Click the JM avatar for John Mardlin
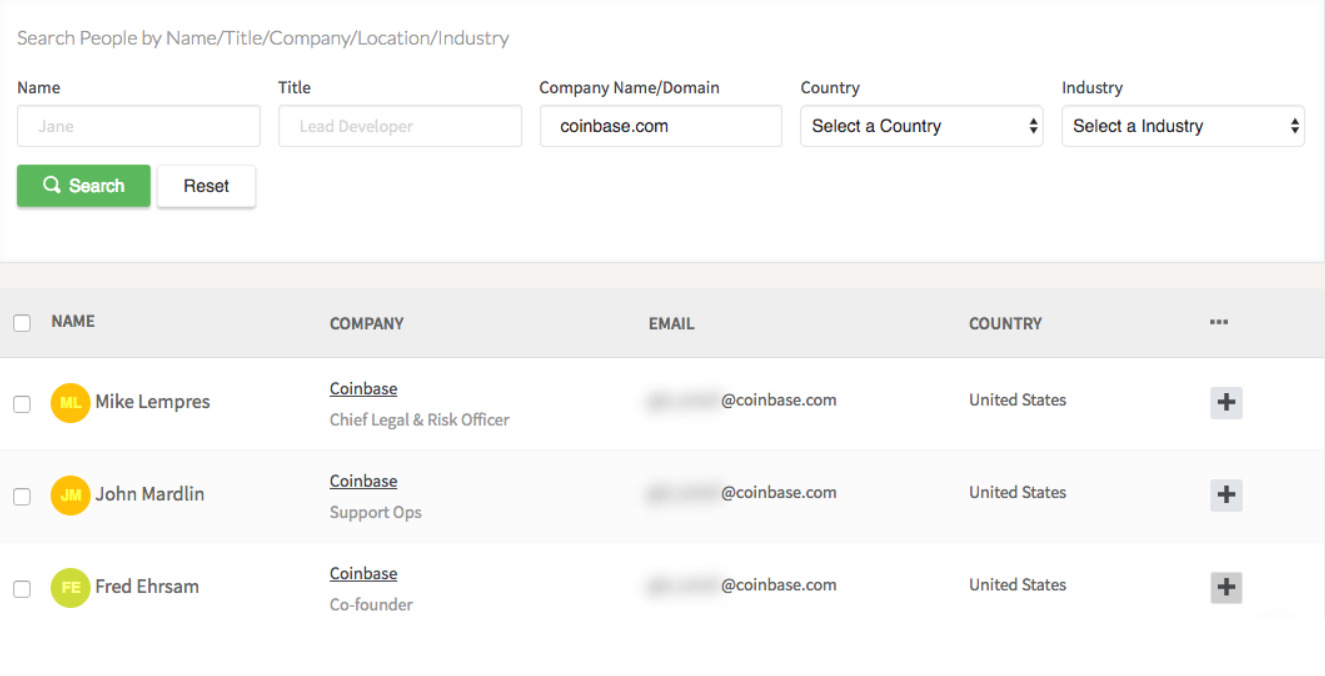1325x676 pixels. click(70, 495)
